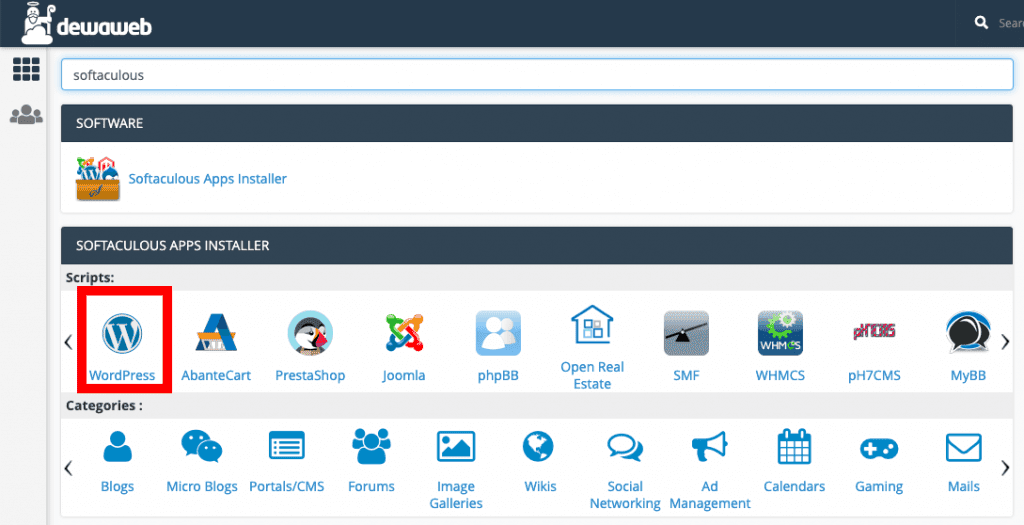
Task: Show previous categories with left arrow
Action: click(x=68, y=468)
